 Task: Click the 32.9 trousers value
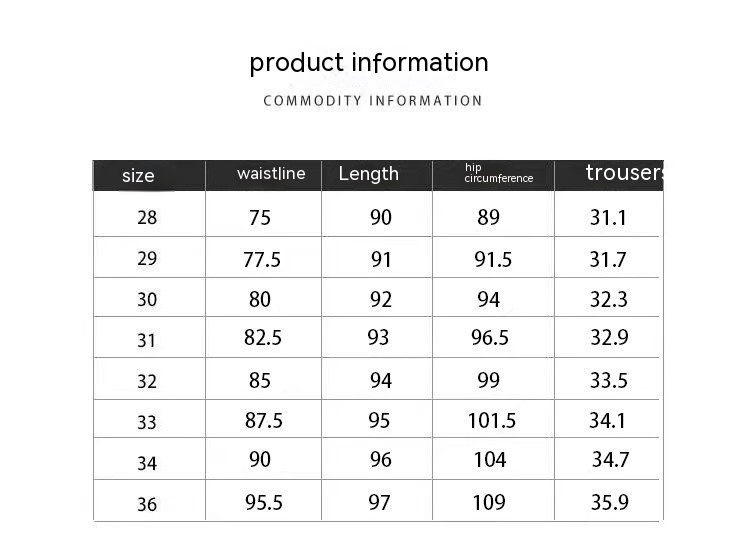coord(609,338)
